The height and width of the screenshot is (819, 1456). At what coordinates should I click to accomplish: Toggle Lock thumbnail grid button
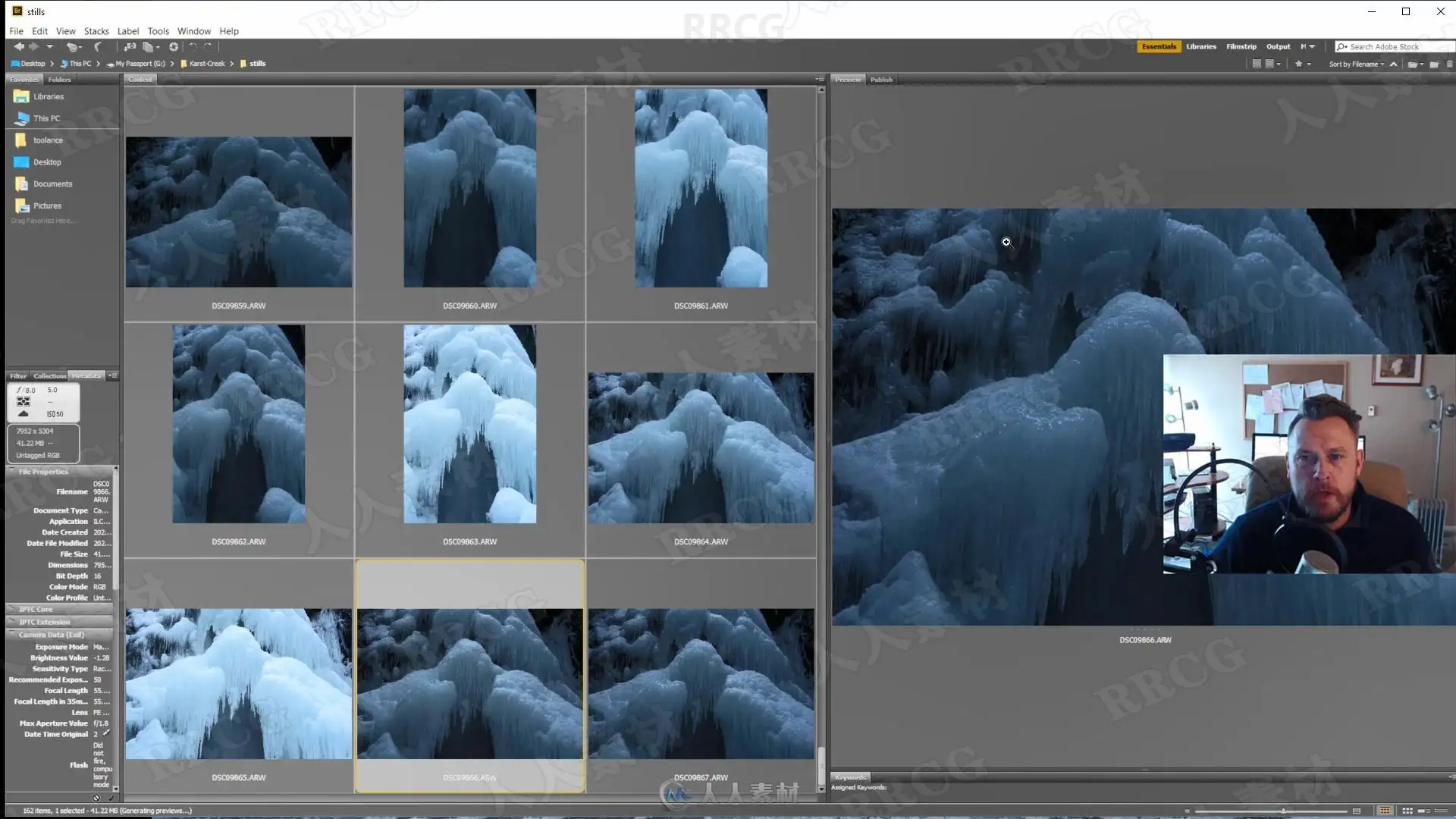tap(1385, 811)
